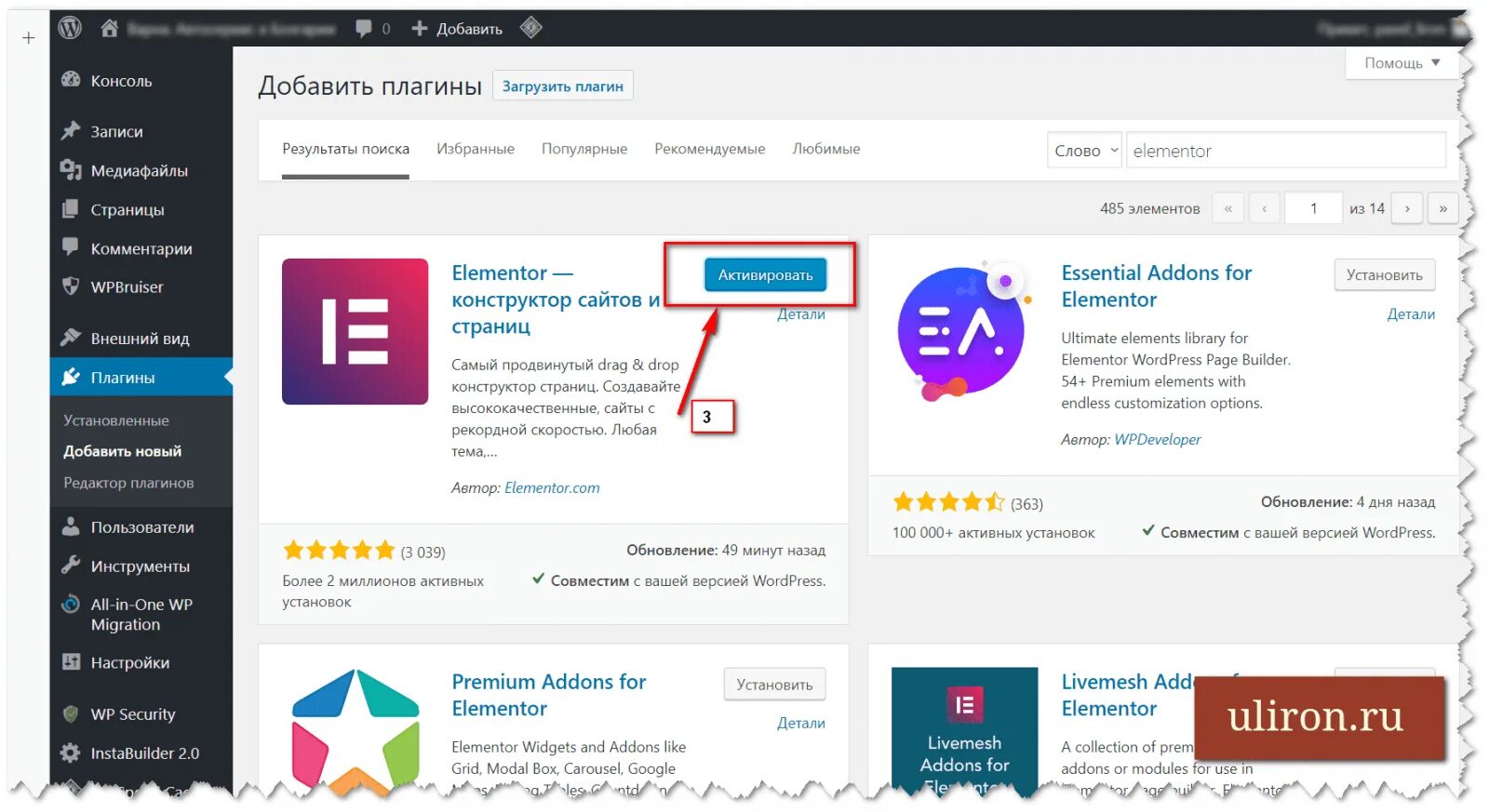Click the Пользователи user icon
Screen dimensions: 1489x812
click(x=71, y=526)
